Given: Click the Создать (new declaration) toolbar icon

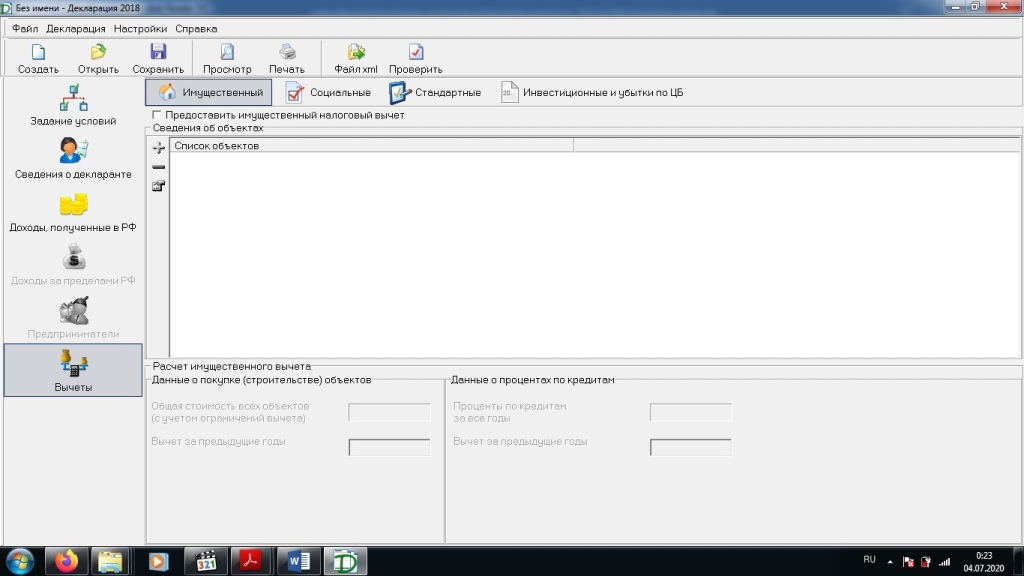Looking at the screenshot, I should coord(38,52).
